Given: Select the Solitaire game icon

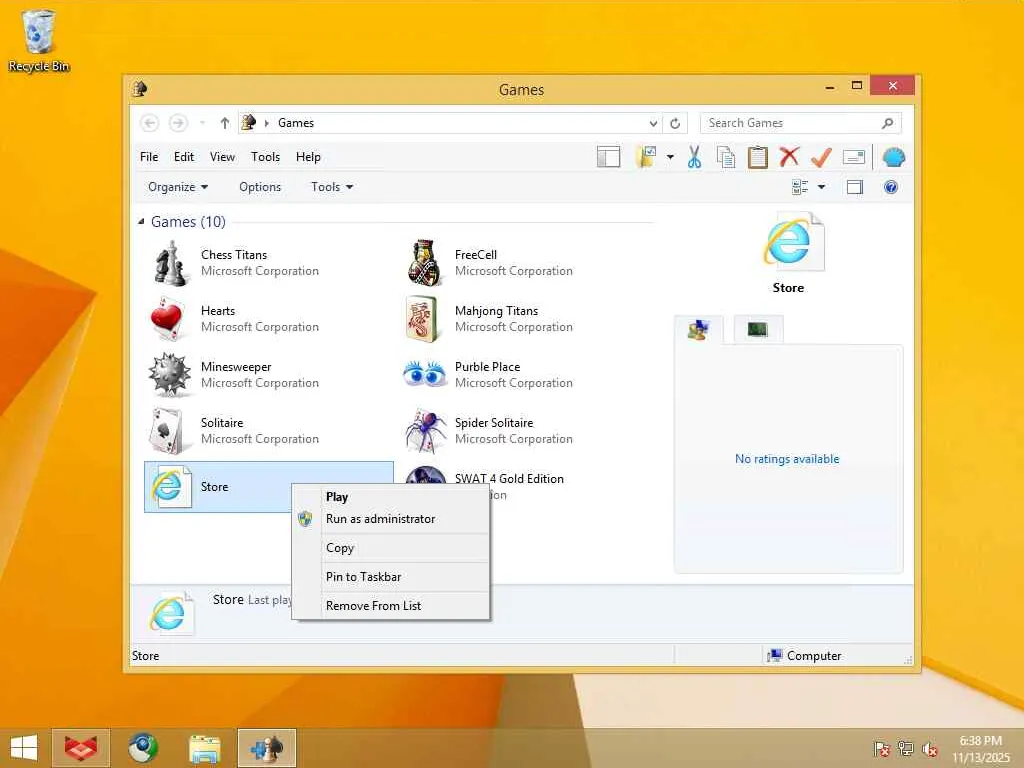Looking at the screenshot, I should (168, 431).
